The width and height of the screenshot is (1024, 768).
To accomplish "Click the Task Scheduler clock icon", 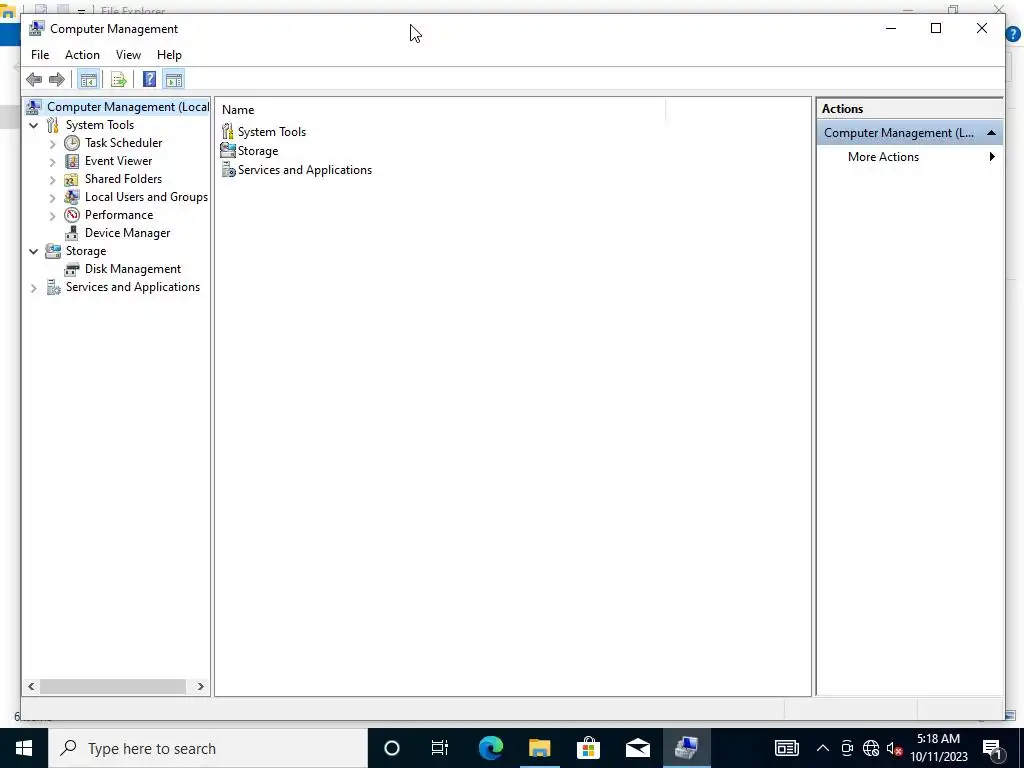I will point(72,143).
